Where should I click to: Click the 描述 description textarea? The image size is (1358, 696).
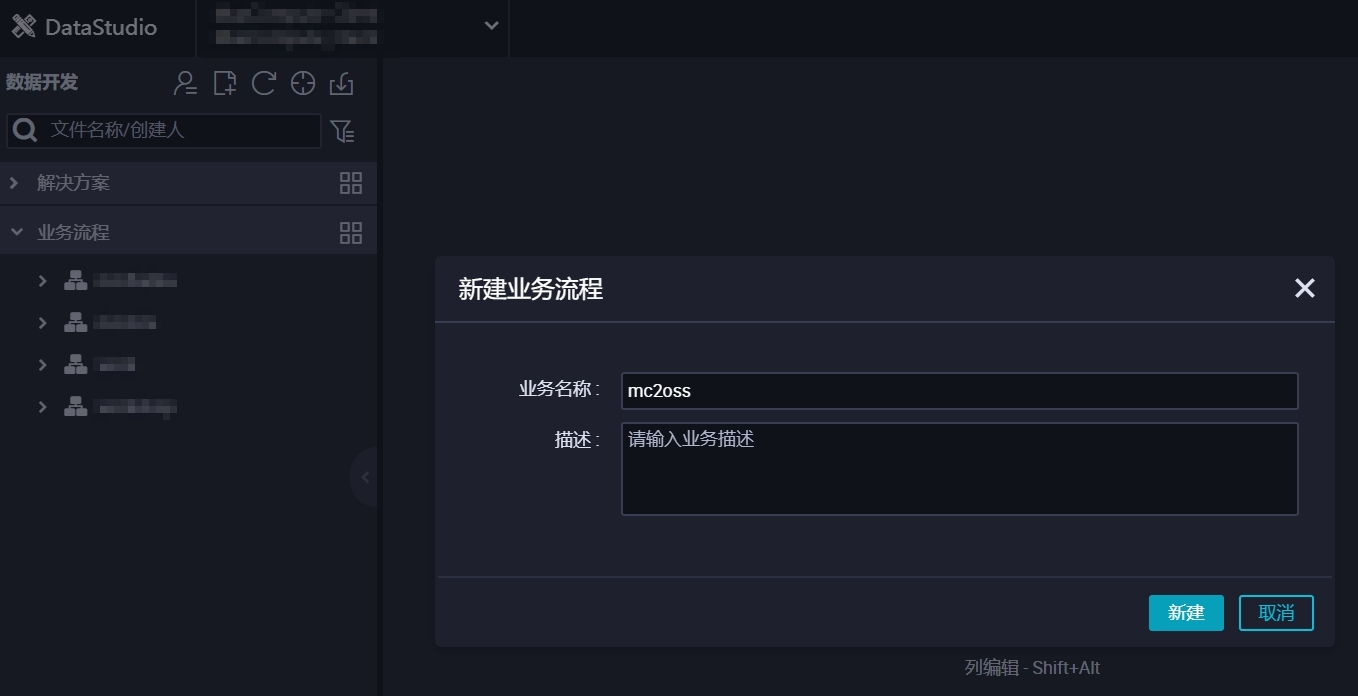click(x=959, y=469)
